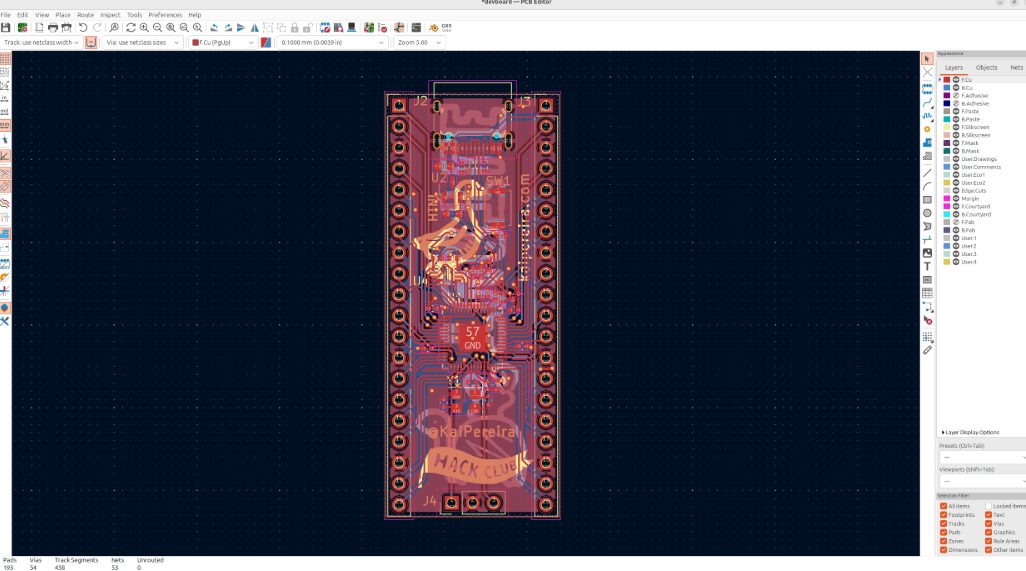Image resolution: width=1026 pixels, height=571 pixels.
Task: Uncheck the Footprints selection filter
Action: (944, 515)
